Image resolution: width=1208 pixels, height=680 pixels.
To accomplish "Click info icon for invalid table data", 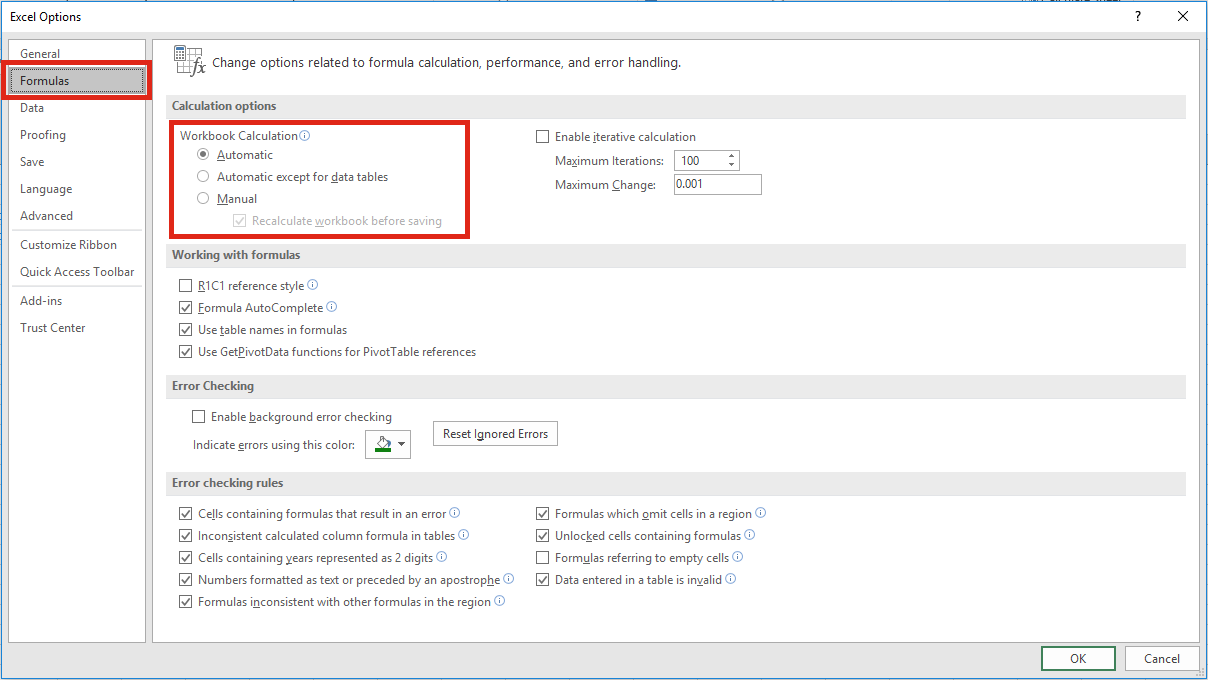I will pyautogui.click(x=731, y=579).
